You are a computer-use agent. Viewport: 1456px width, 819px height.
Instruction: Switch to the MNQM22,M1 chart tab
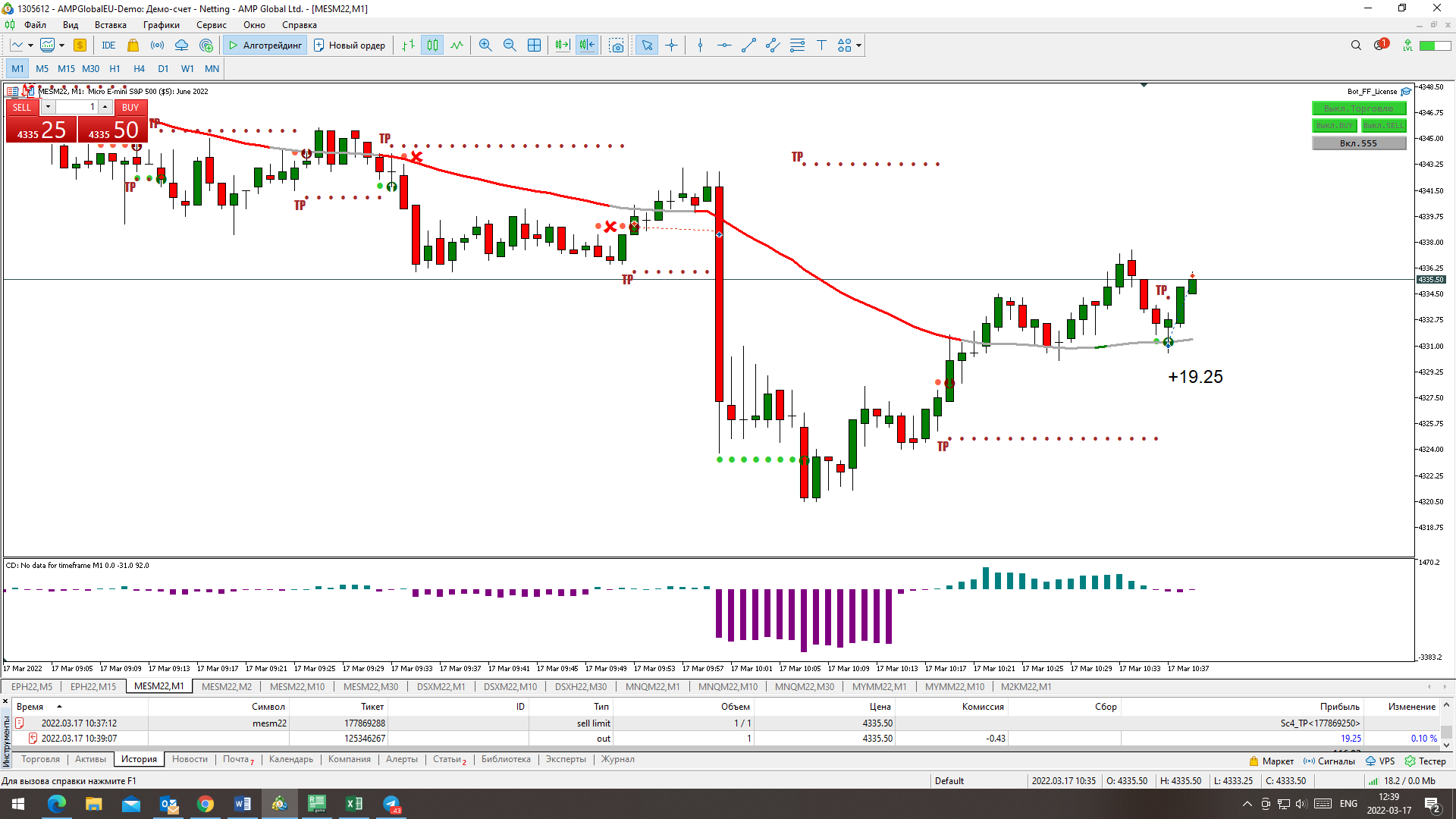(652, 687)
